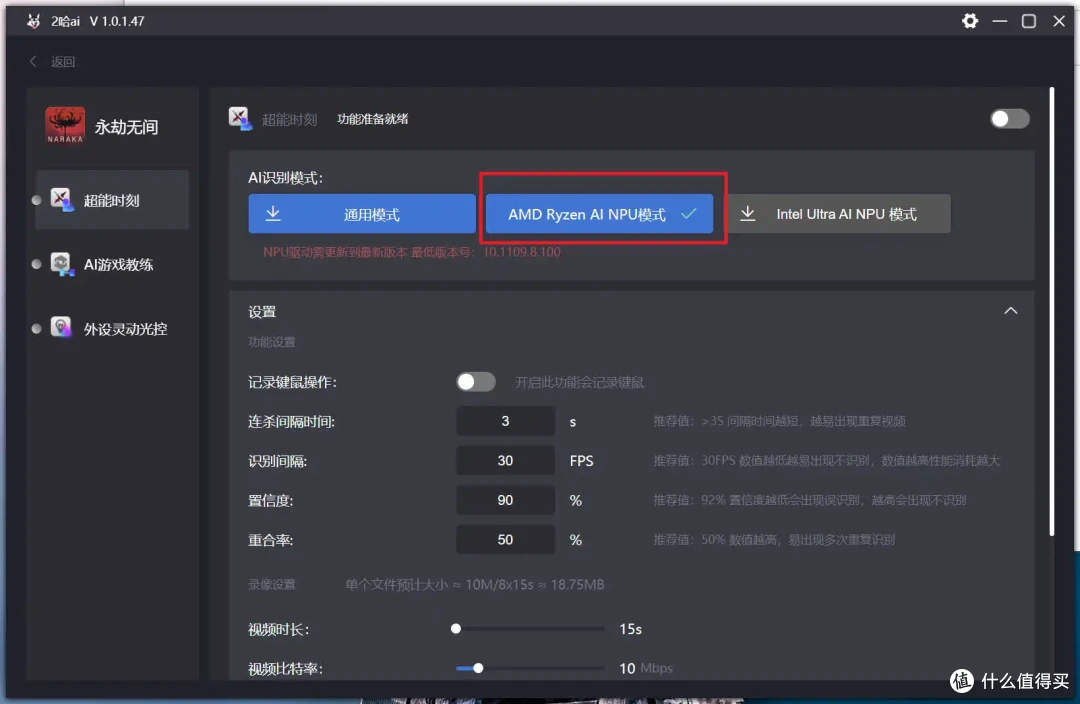Viewport: 1080px width, 704px height.
Task: Select AMD Ryzen AI NPU模式
Action: (599, 214)
